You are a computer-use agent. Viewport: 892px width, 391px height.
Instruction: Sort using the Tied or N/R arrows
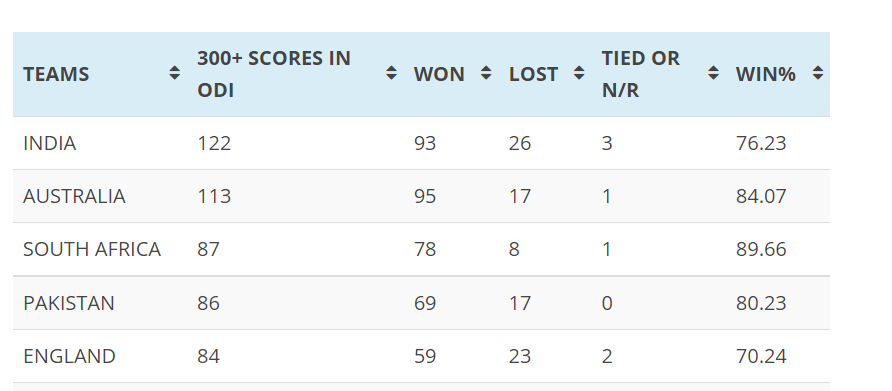point(713,73)
